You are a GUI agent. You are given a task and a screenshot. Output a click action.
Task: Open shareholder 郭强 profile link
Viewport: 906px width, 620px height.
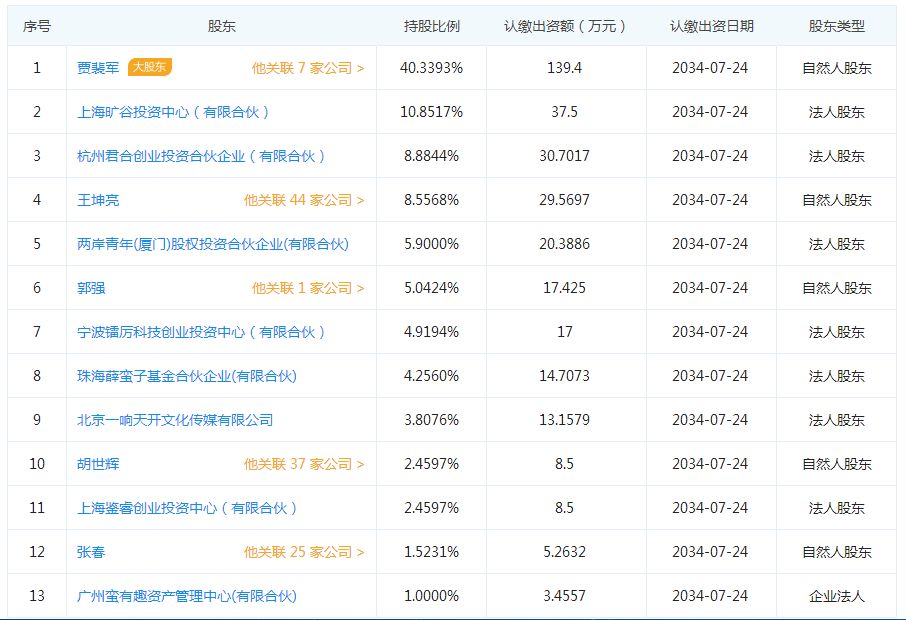91,288
